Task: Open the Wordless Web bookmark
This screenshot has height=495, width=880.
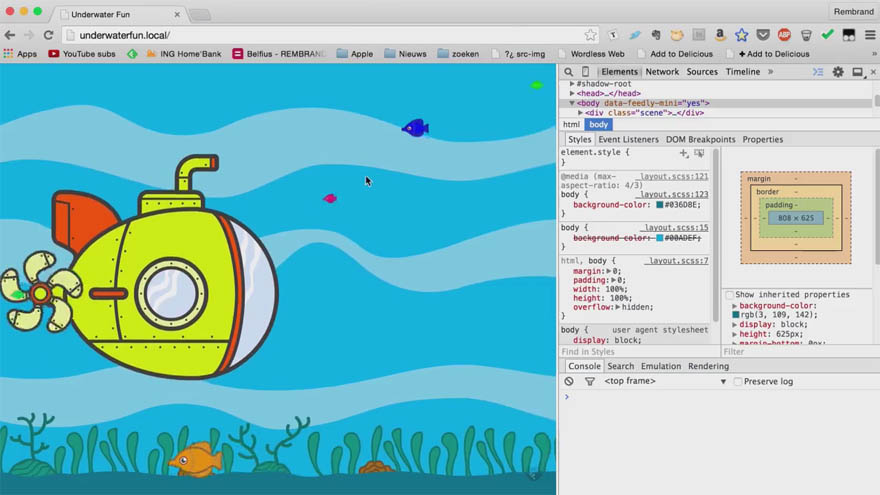Action: tap(591, 54)
